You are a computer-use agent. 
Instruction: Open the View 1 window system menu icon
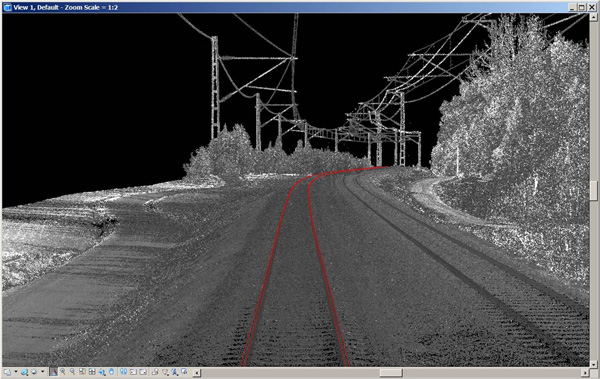tap(7, 7)
